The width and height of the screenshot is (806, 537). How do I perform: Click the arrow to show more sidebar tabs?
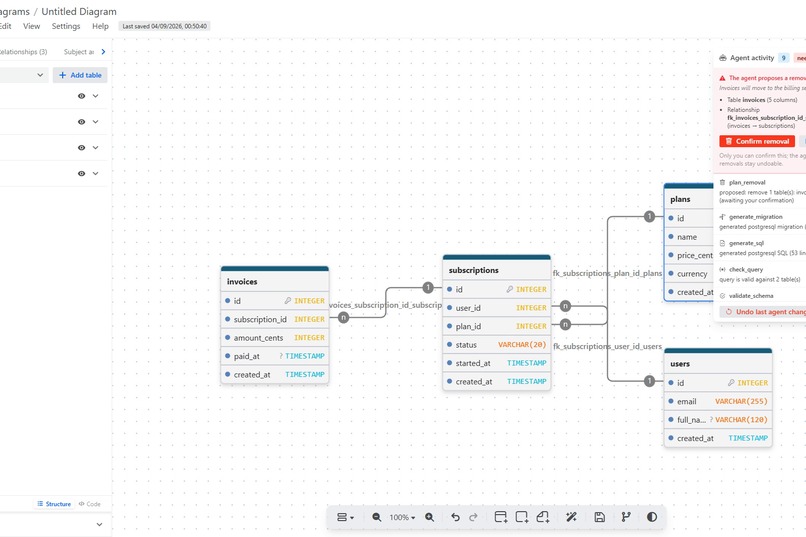(103, 52)
